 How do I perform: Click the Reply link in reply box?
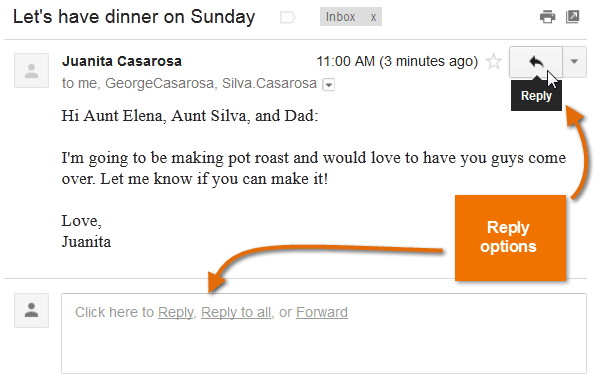pos(176,312)
